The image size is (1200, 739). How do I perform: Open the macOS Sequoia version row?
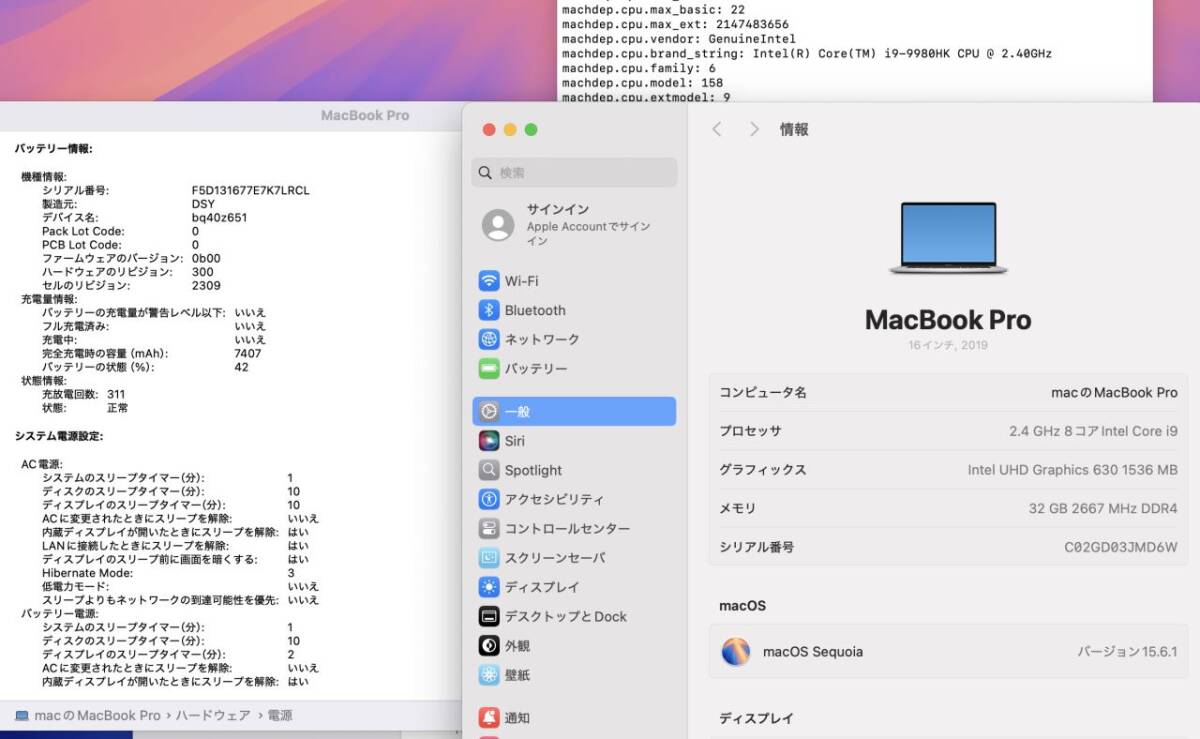[x=947, y=651]
